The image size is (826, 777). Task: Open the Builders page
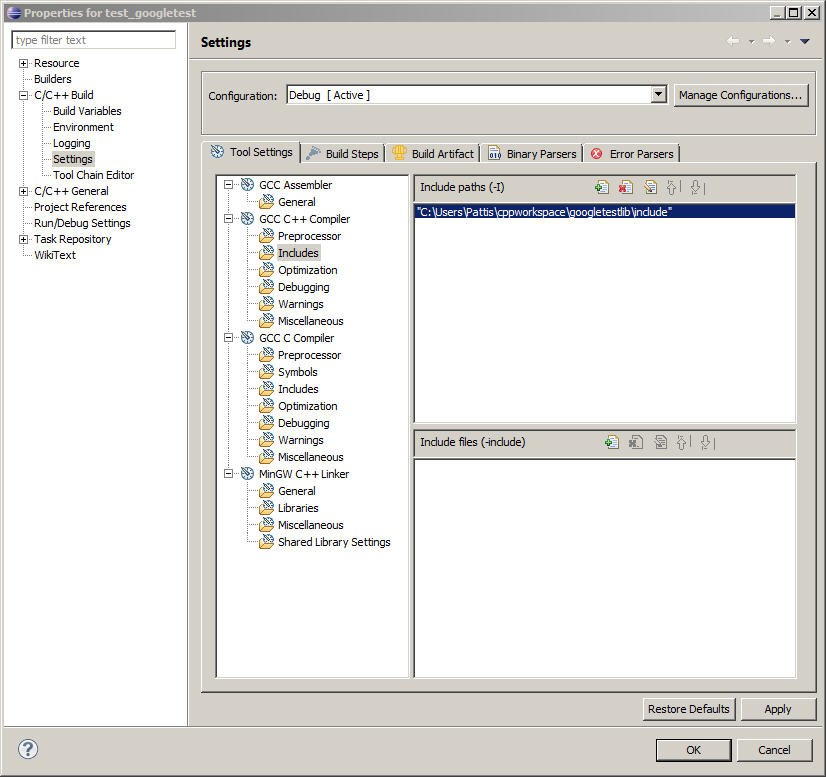tap(53, 79)
